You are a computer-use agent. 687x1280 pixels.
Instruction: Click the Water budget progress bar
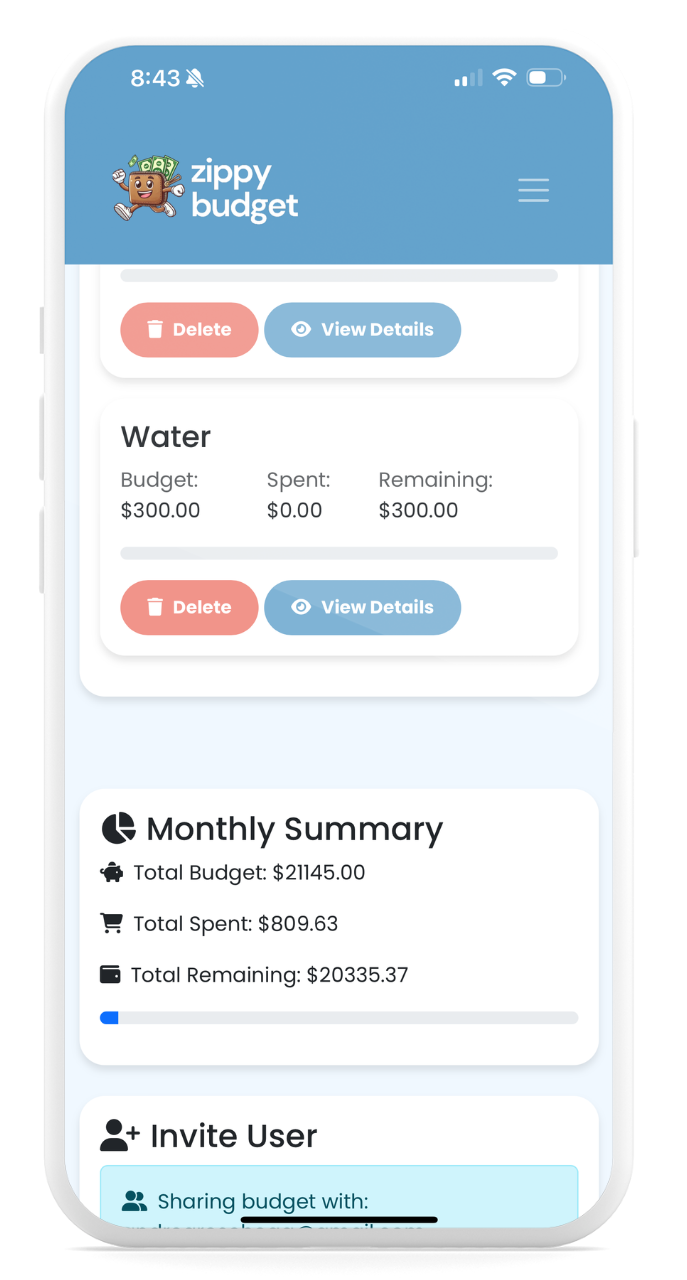[x=339, y=553]
